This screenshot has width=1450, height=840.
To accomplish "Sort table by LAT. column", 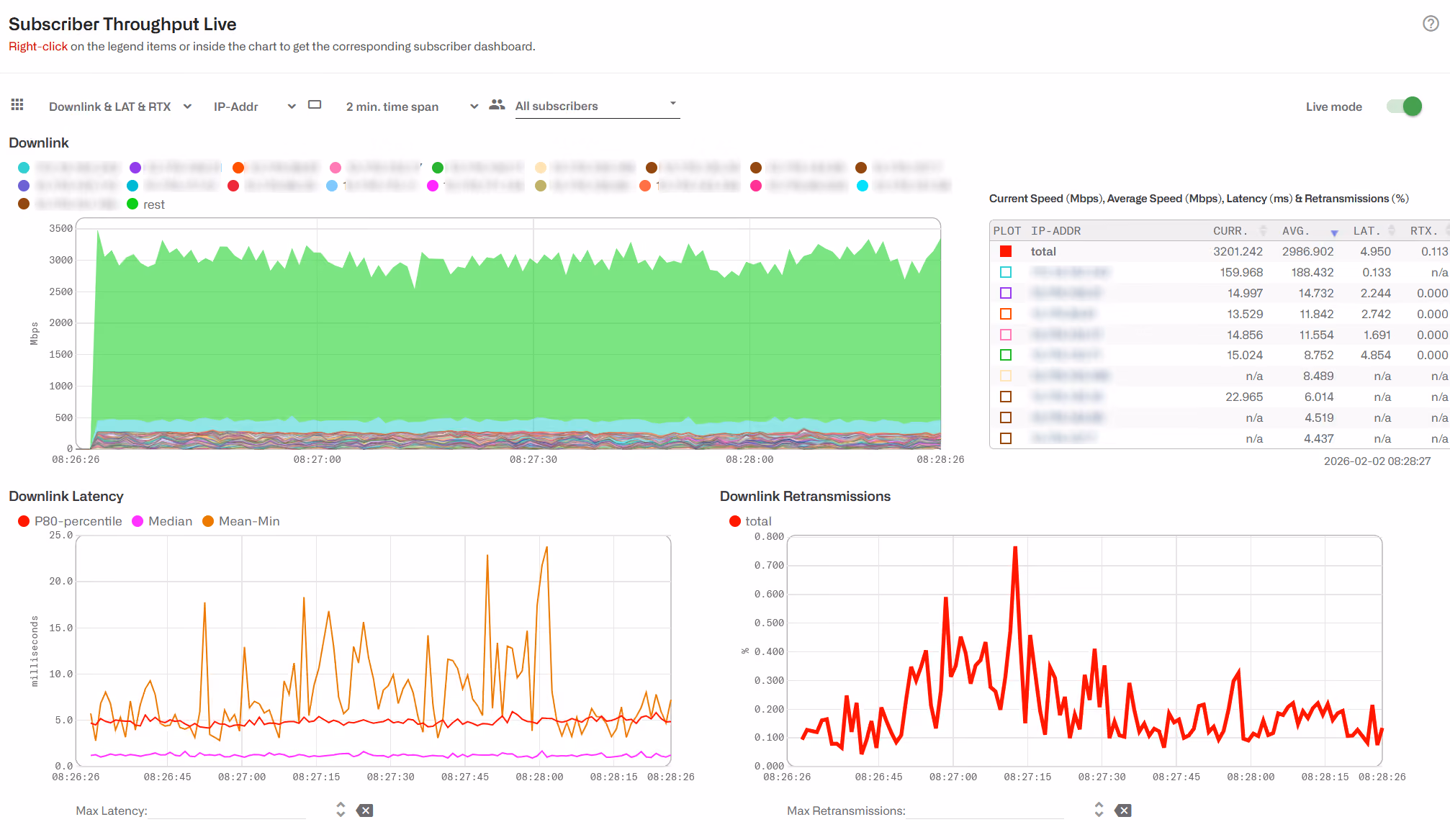I will [x=1374, y=231].
